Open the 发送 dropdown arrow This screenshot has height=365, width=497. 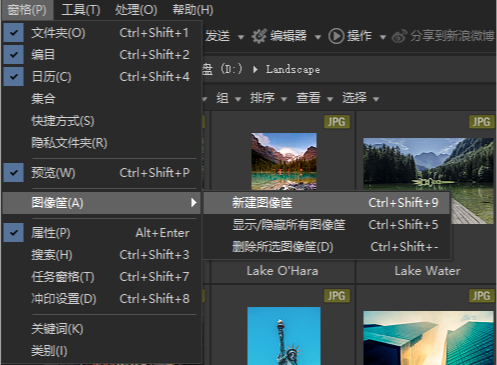coord(241,37)
